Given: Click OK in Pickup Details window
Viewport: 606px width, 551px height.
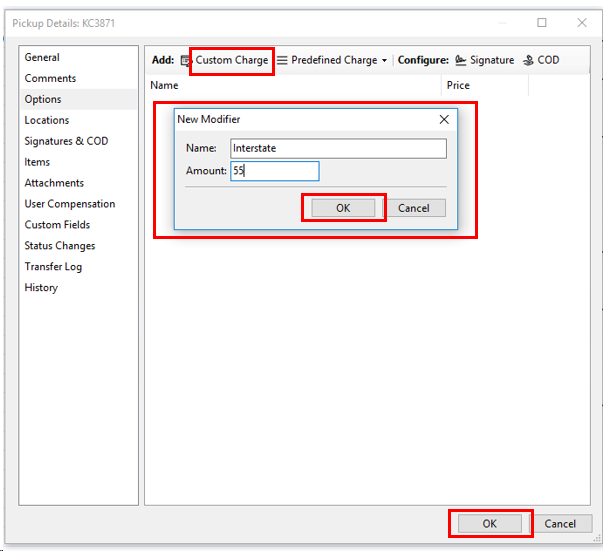Looking at the screenshot, I should pos(489,524).
